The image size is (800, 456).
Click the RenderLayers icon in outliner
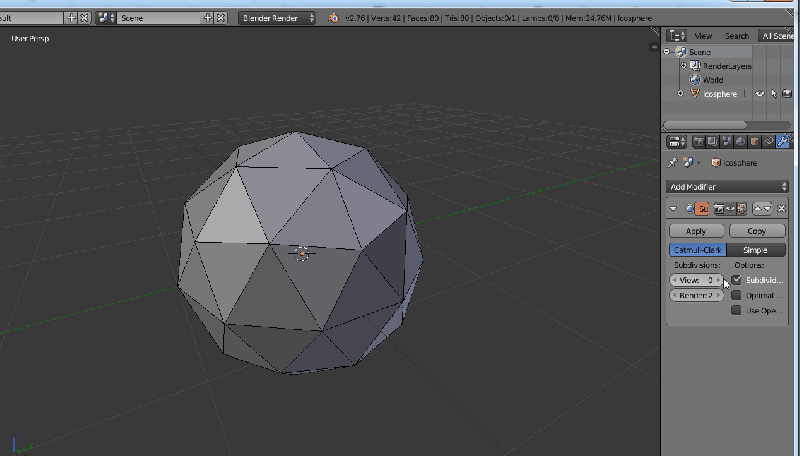695,66
